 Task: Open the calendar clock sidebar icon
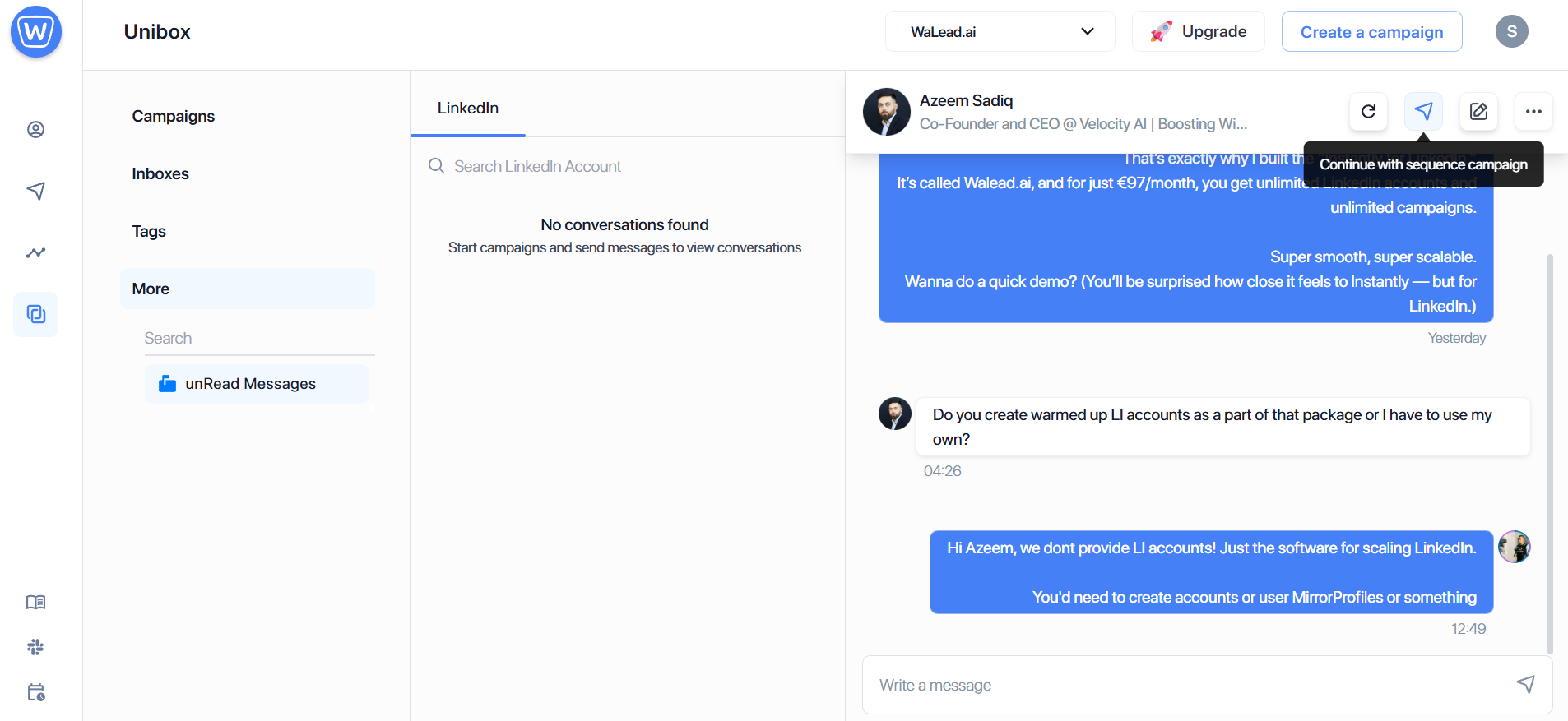(x=35, y=692)
